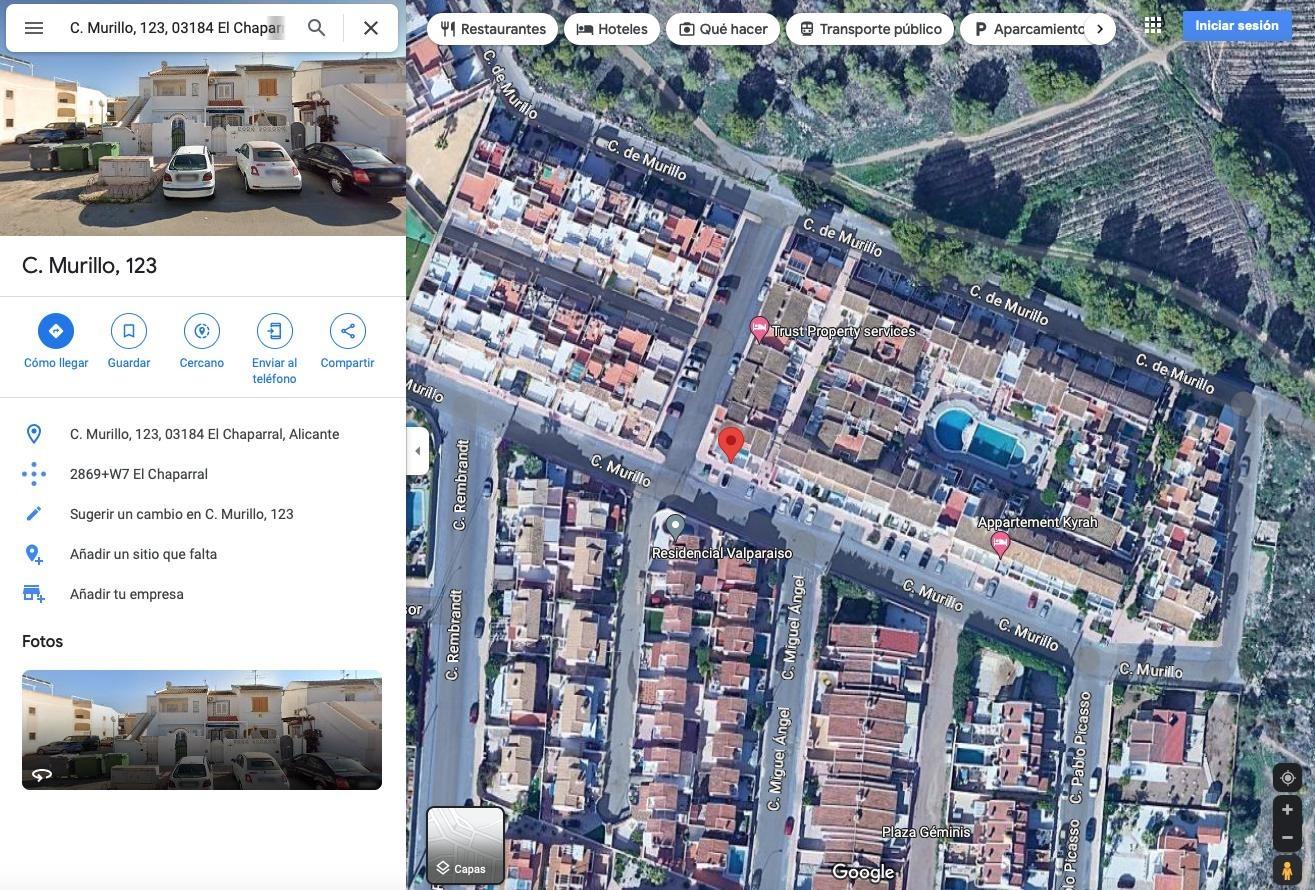Click the Enviar al teléfono icon

[x=275, y=331]
